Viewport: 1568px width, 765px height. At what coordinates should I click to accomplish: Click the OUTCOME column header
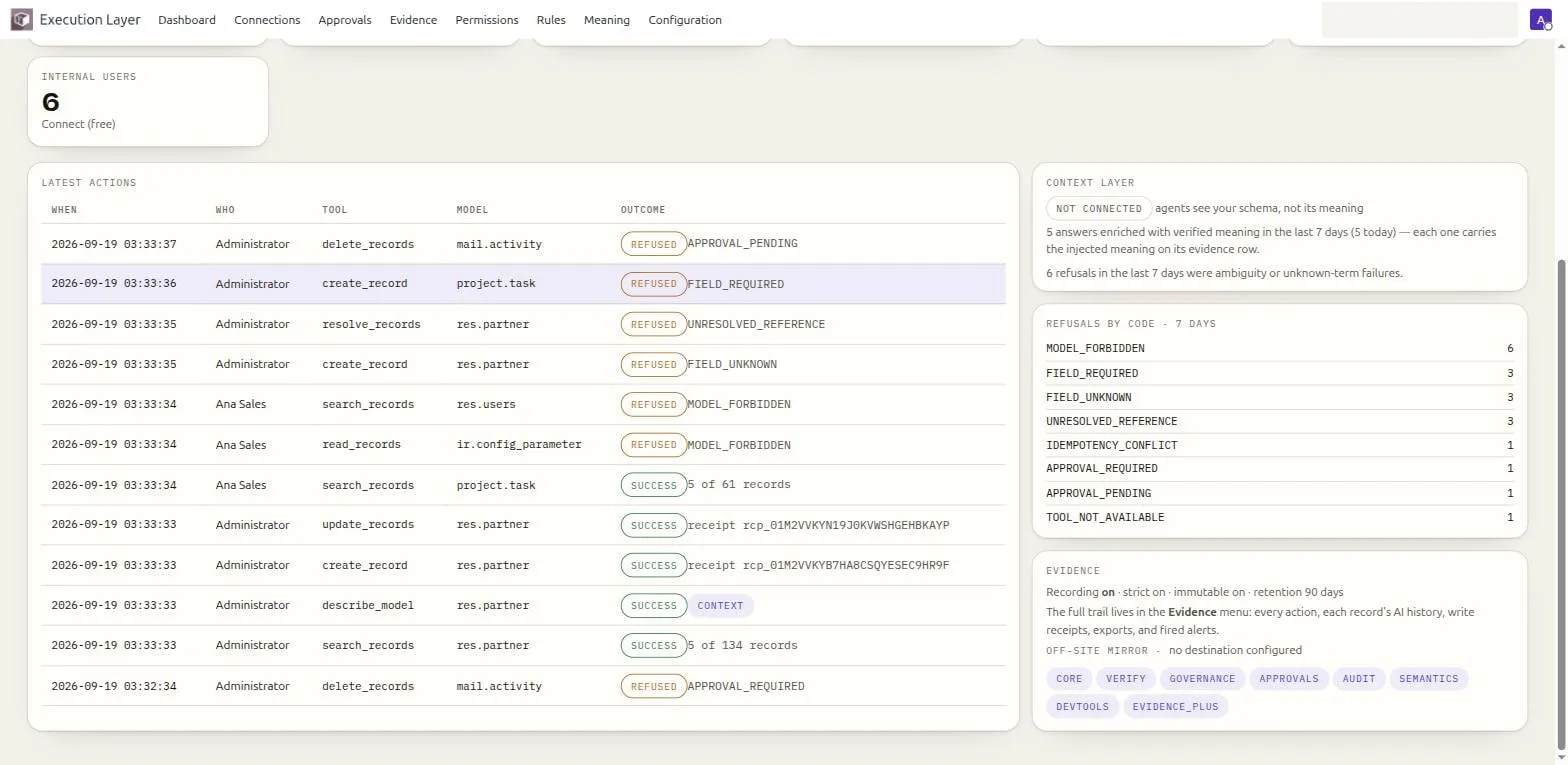[x=643, y=210]
